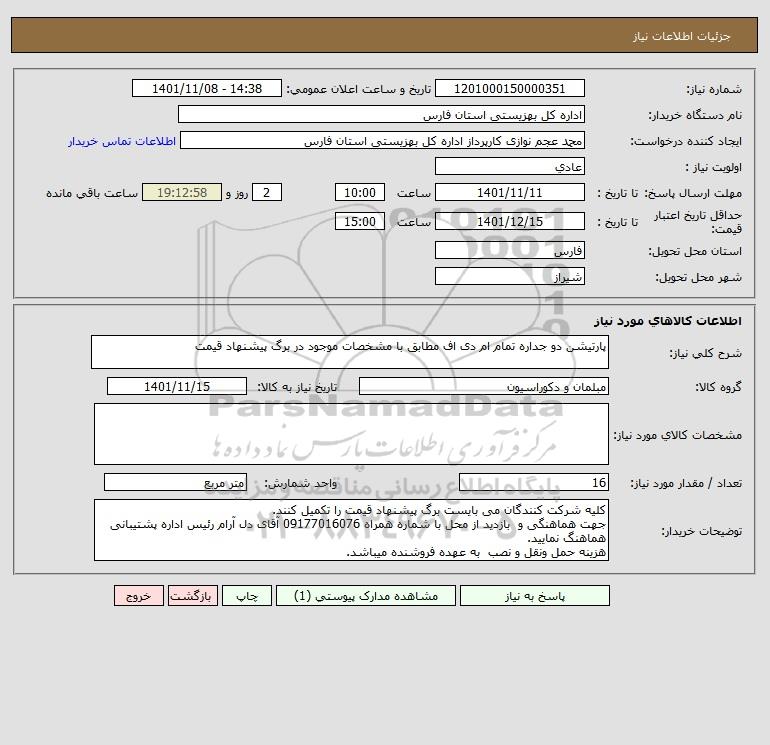
Task: Click the 'مشخصات کالای مورد نیاز:' label
Action: tap(678, 435)
